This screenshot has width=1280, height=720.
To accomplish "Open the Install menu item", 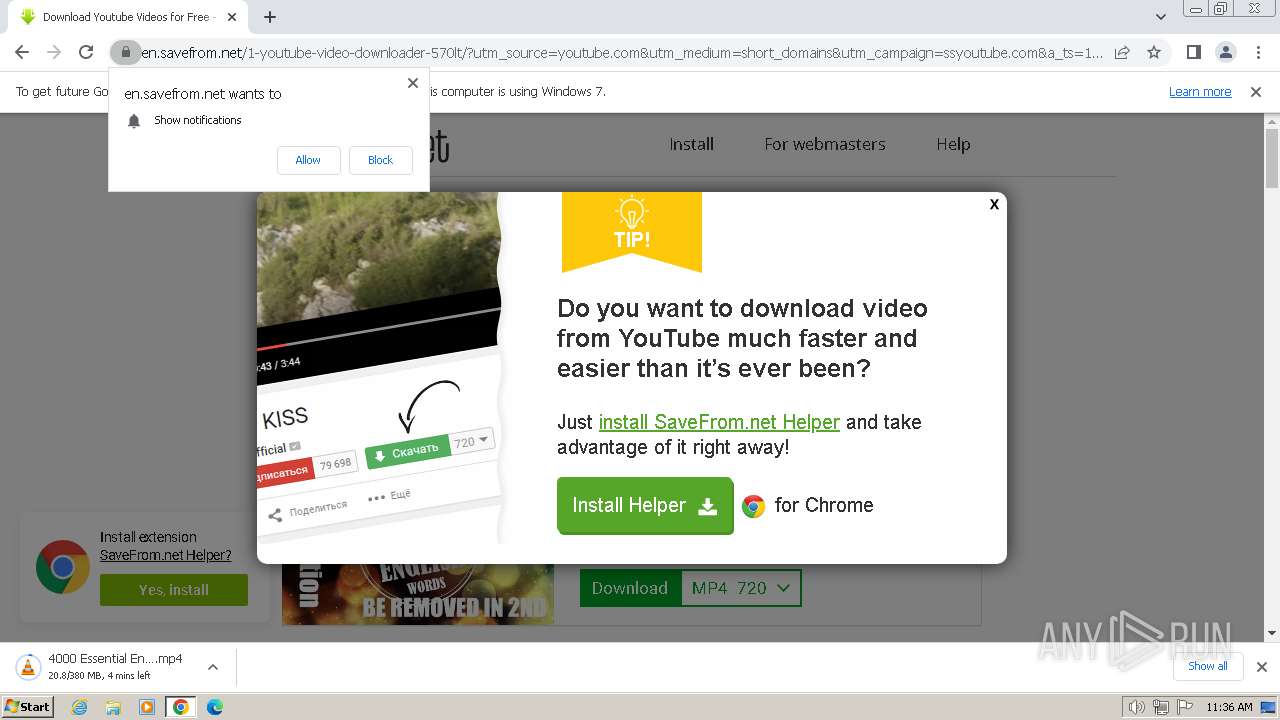I will [x=691, y=144].
